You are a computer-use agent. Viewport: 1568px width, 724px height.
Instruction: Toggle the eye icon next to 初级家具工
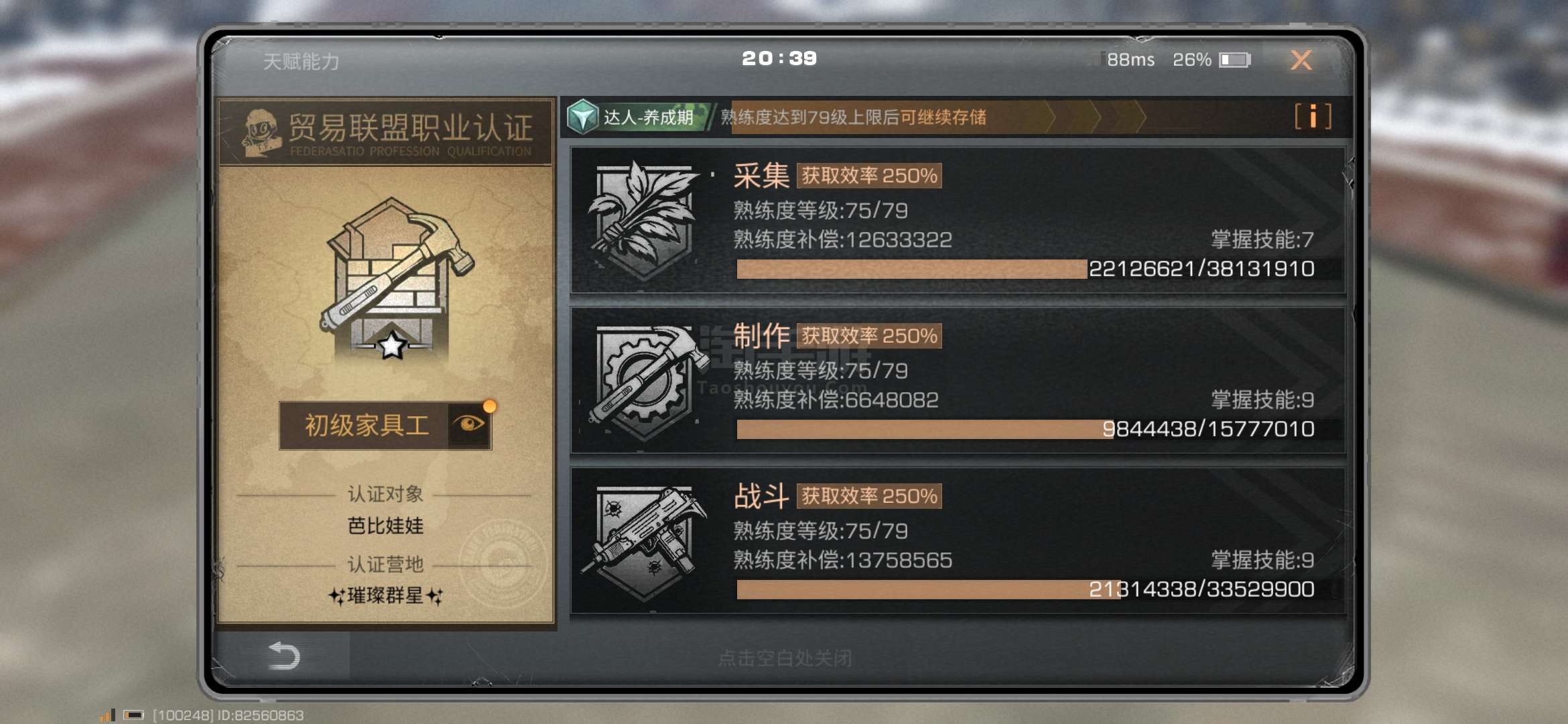tap(469, 424)
